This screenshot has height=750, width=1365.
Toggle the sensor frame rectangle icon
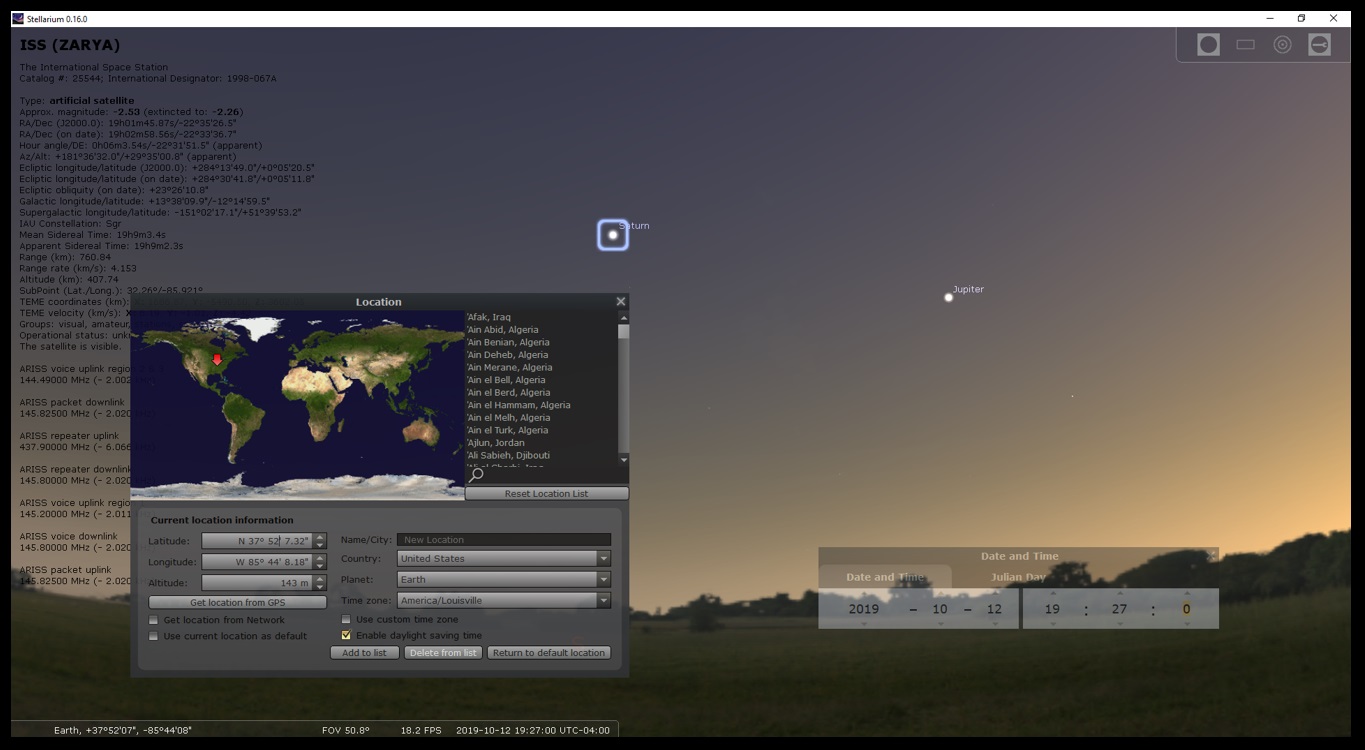point(1245,44)
